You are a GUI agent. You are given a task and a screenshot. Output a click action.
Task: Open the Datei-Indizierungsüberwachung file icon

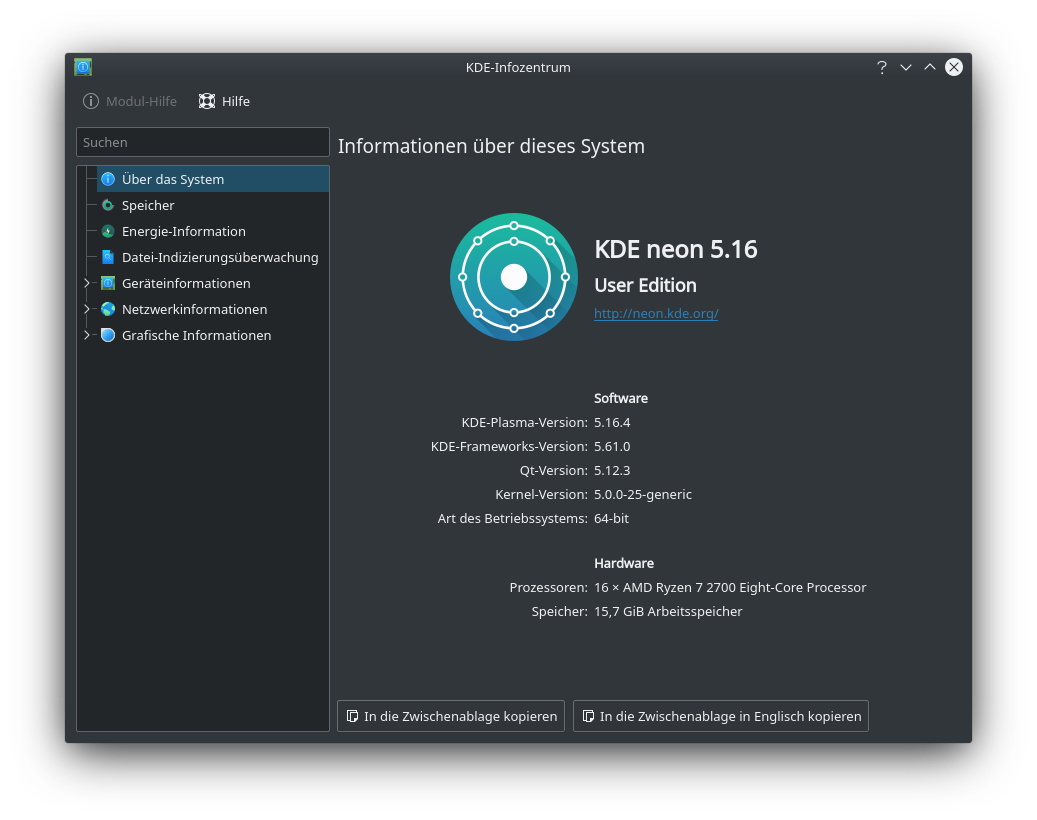(108, 257)
